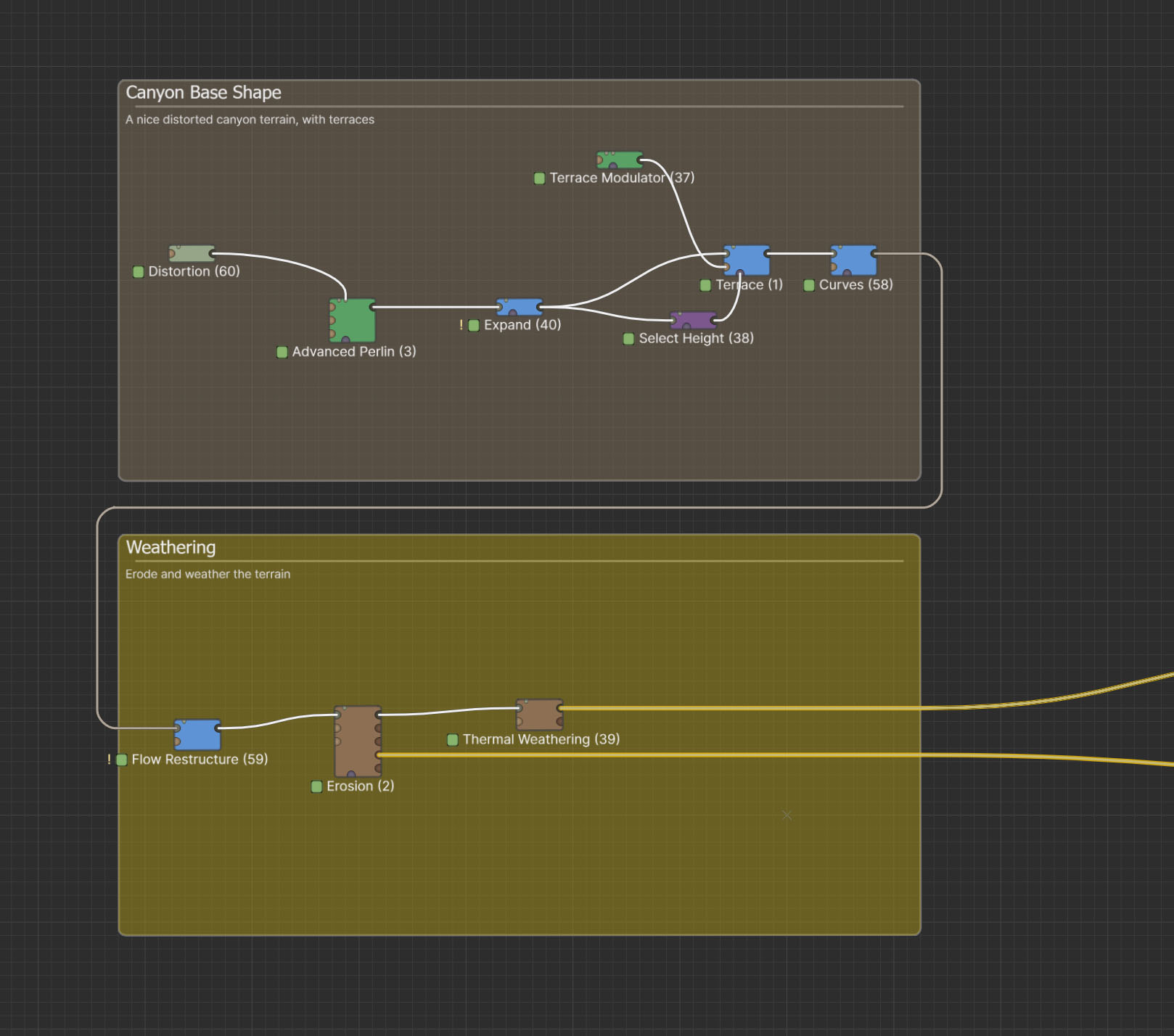Select the Weathering group title
The width and height of the screenshot is (1174, 1036).
click(x=171, y=548)
